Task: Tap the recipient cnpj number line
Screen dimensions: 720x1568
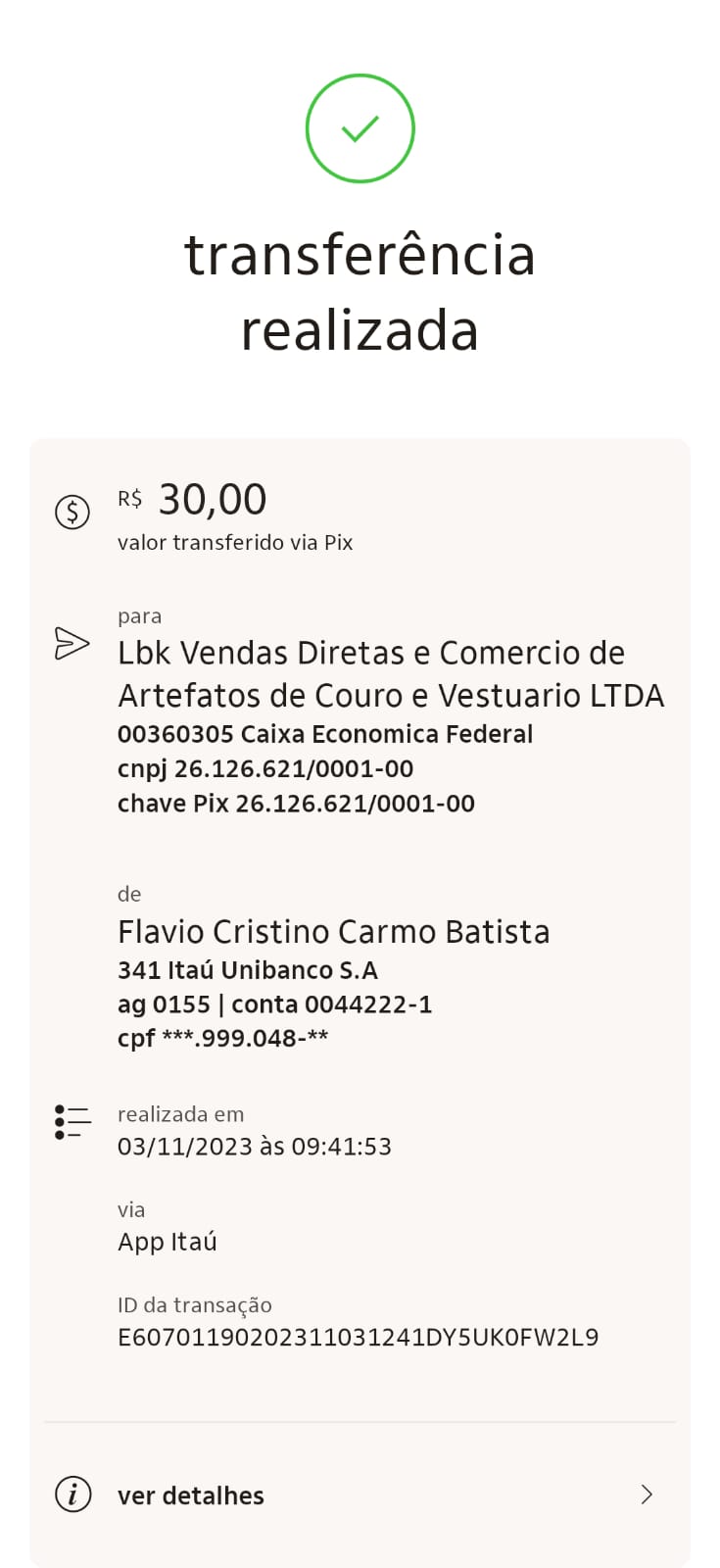Action: [265, 769]
